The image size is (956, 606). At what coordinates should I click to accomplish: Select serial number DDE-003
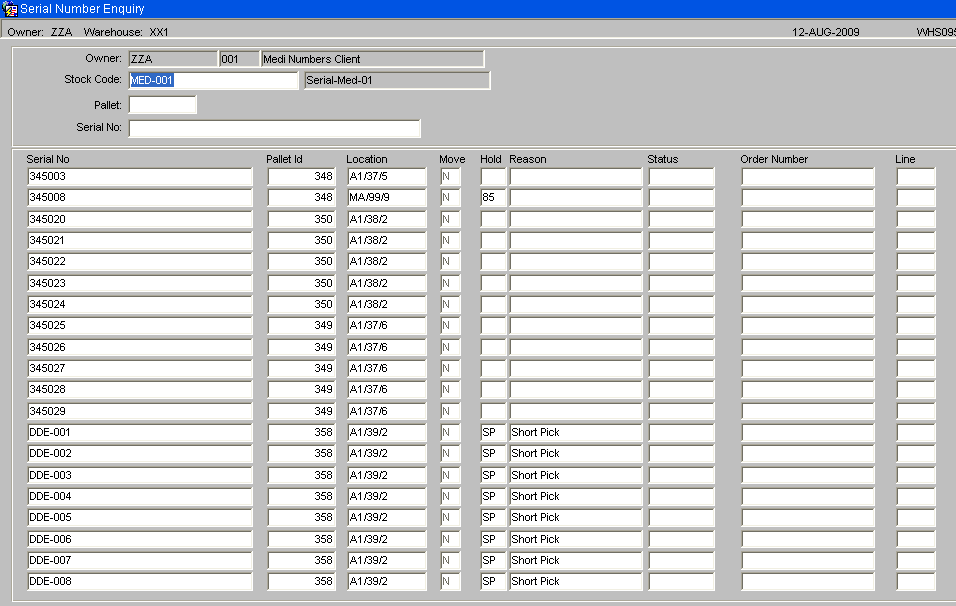coord(140,476)
